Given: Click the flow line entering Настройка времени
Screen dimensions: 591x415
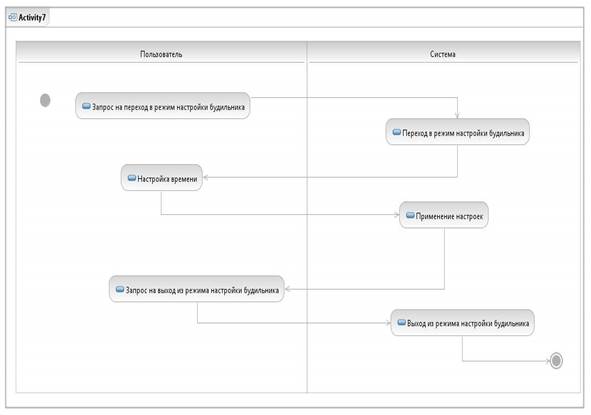Looking at the screenshot, I should coord(330,177).
